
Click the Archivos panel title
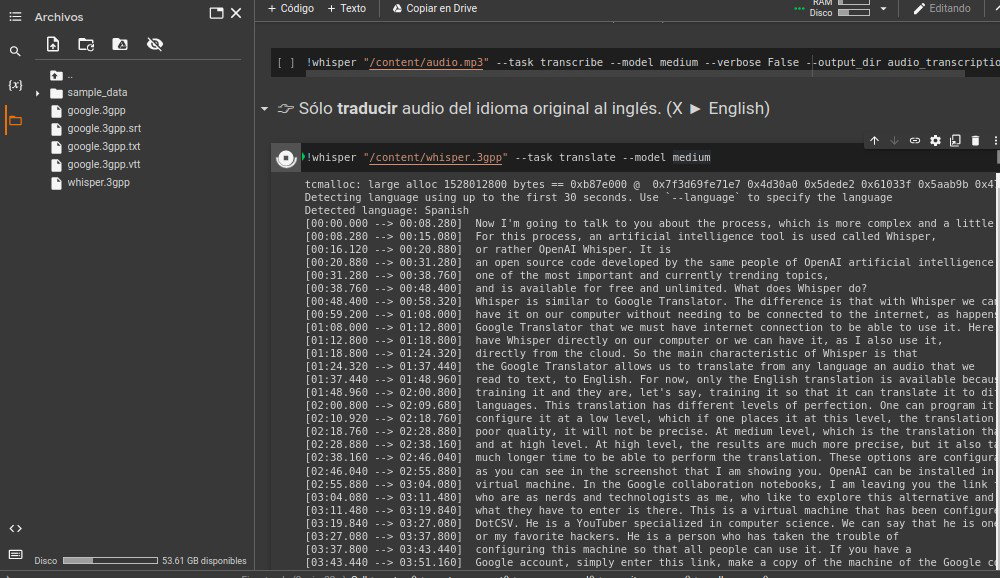[x=59, y=17]
